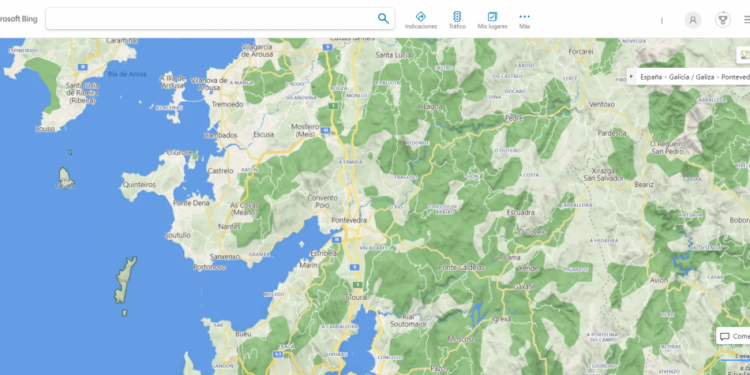Open the Más three-dots menu
This screenshot has width=750, height=375.
click(x=525, y=20)
